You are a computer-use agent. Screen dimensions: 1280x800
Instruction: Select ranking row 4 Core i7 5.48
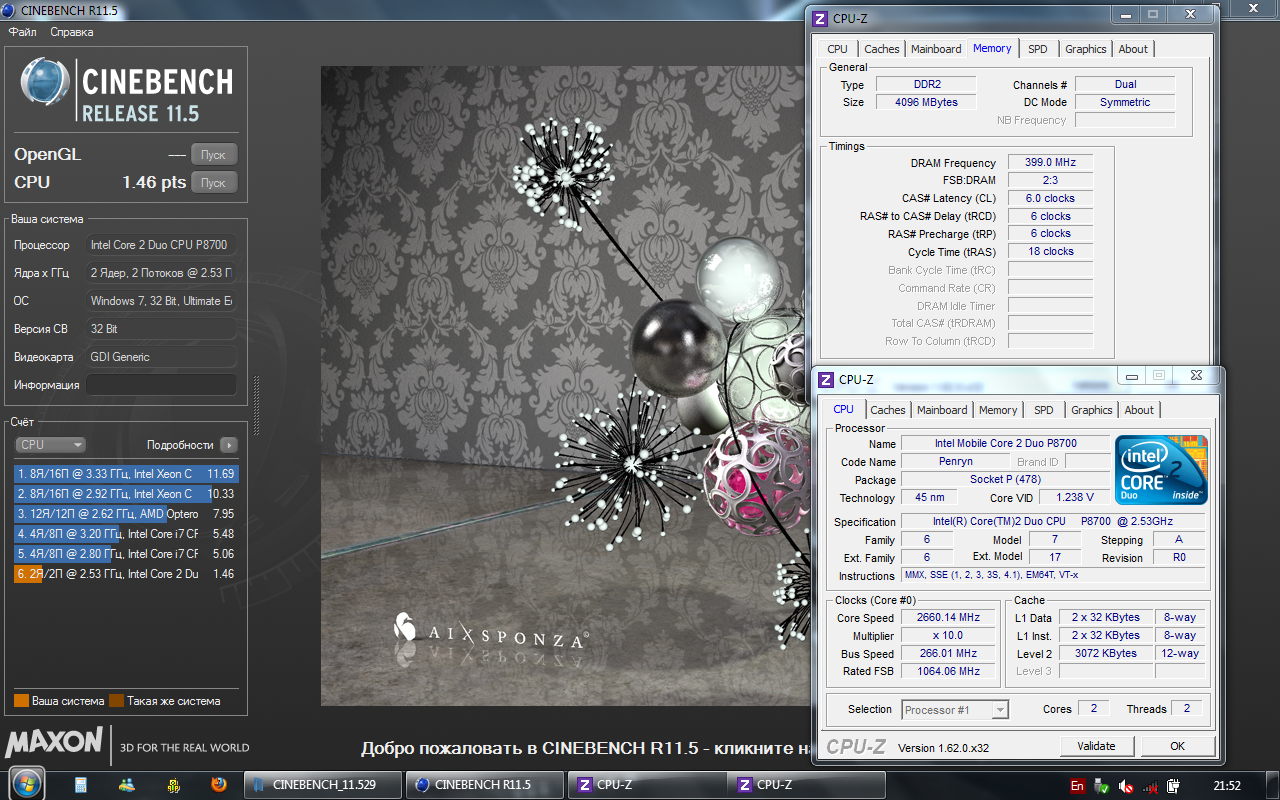tap(126, 534)
